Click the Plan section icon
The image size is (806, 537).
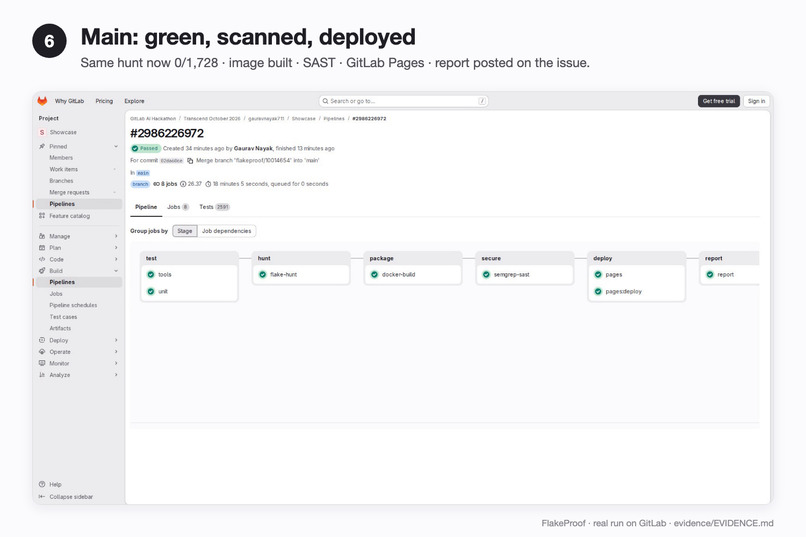point(42,248)
